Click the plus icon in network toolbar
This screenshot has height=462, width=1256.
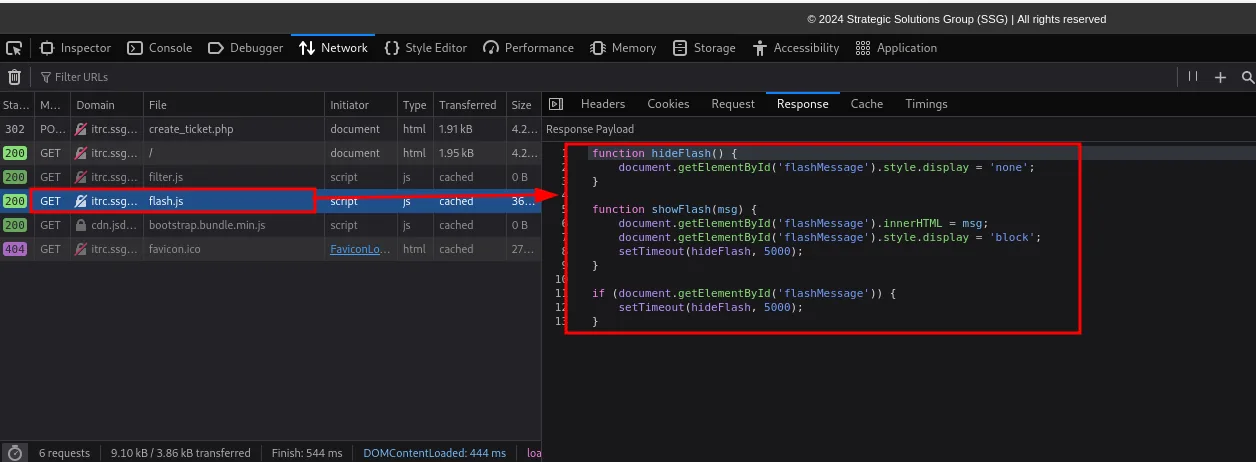(x=1220, y=77)
